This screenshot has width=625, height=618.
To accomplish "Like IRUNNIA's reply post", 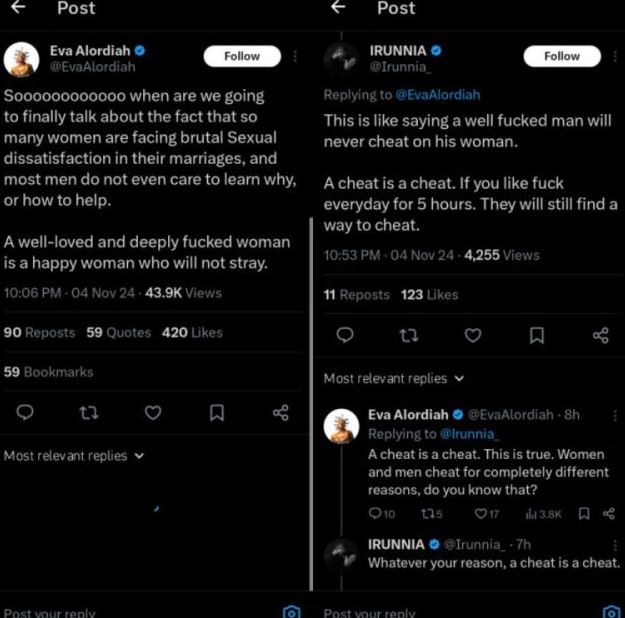I will pos(473,335).
